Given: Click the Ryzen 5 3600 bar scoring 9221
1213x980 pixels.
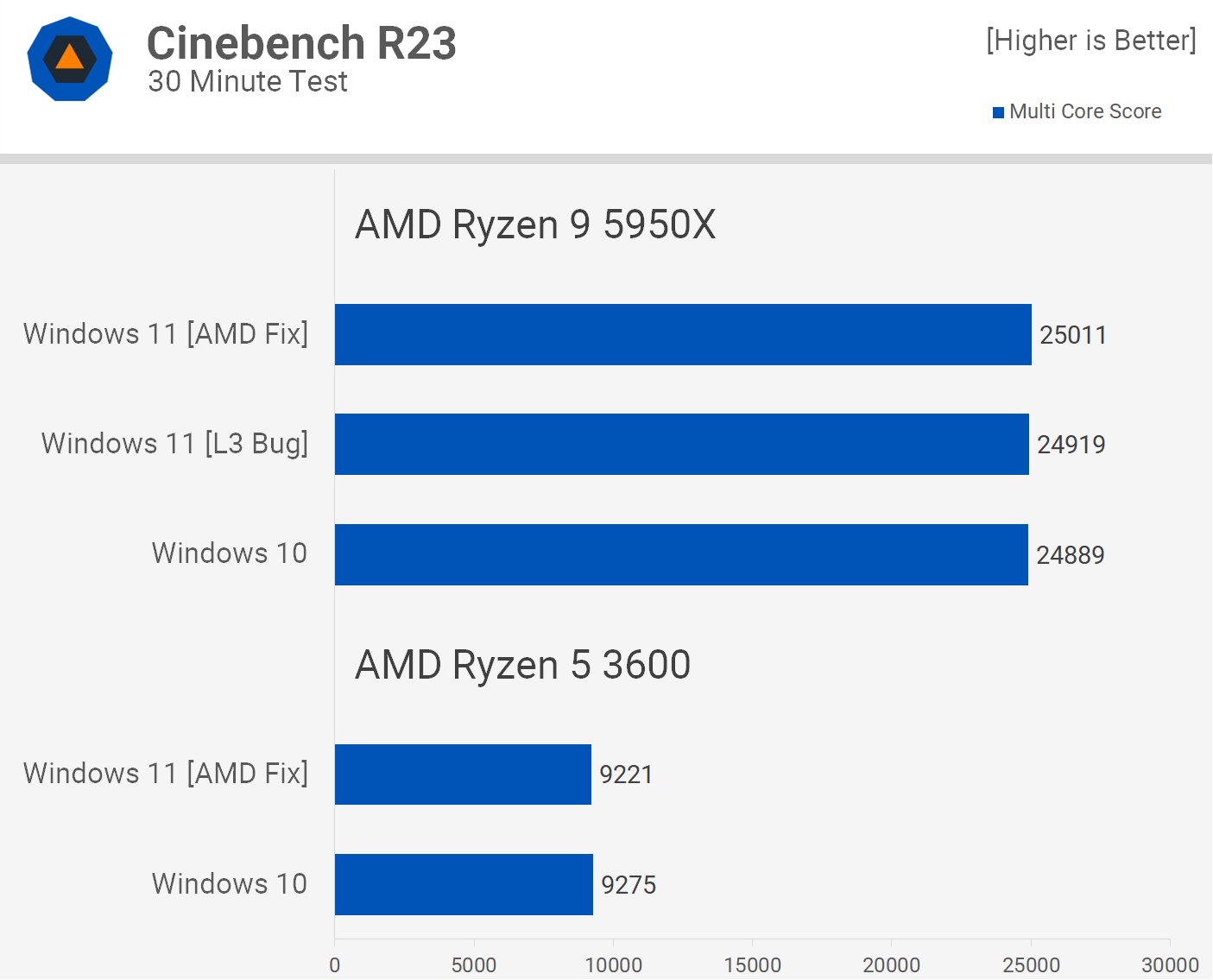Looking at the screenshot, I should (x=463, y=775).
